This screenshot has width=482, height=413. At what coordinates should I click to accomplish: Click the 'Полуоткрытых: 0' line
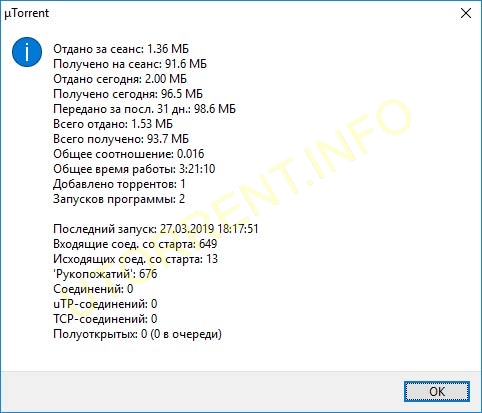tap(138, 334)
